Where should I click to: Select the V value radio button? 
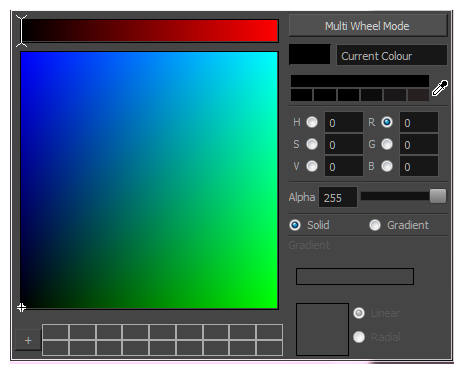pyautogui.click(x=312, y=166)
